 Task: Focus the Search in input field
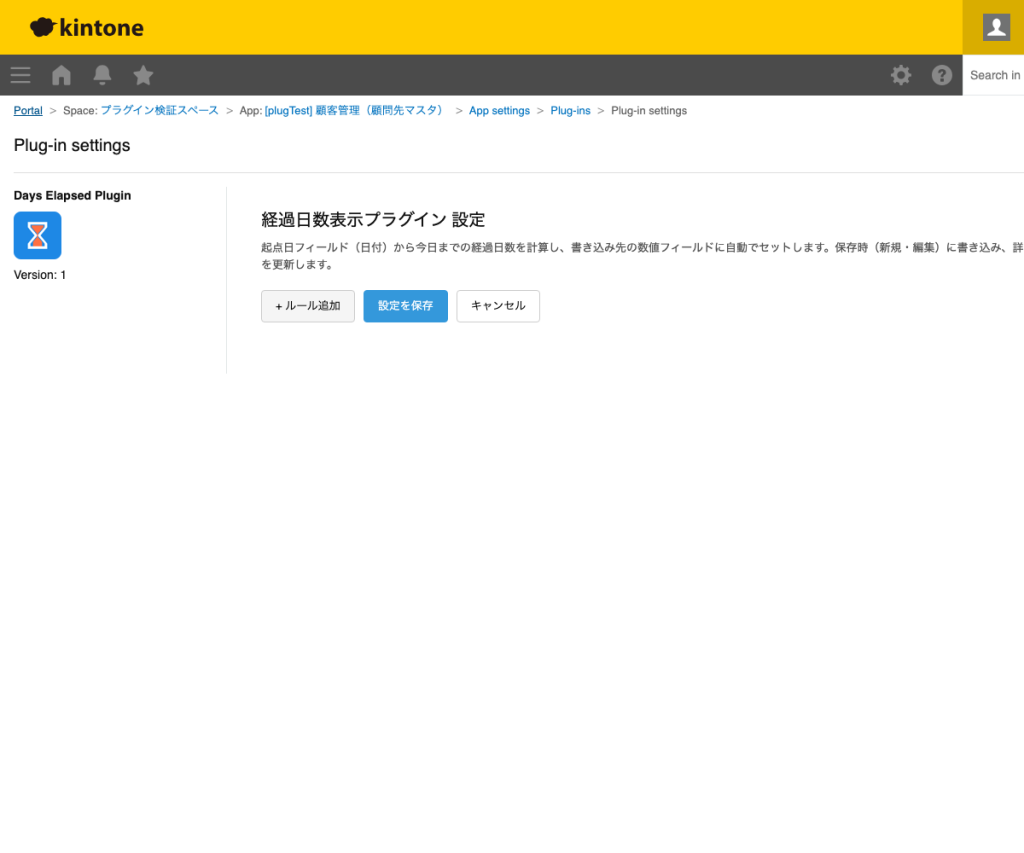(x=995, y=75)
